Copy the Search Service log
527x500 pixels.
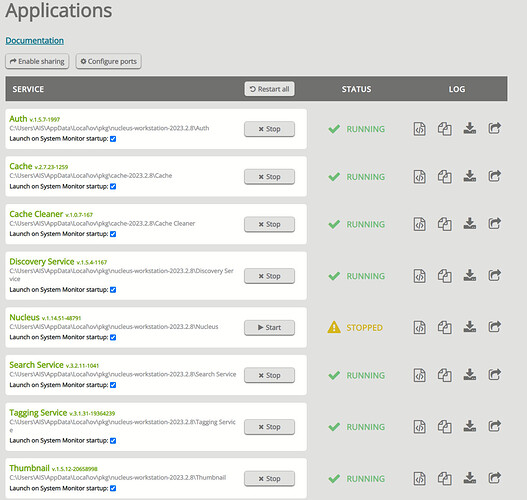point(444,375)
